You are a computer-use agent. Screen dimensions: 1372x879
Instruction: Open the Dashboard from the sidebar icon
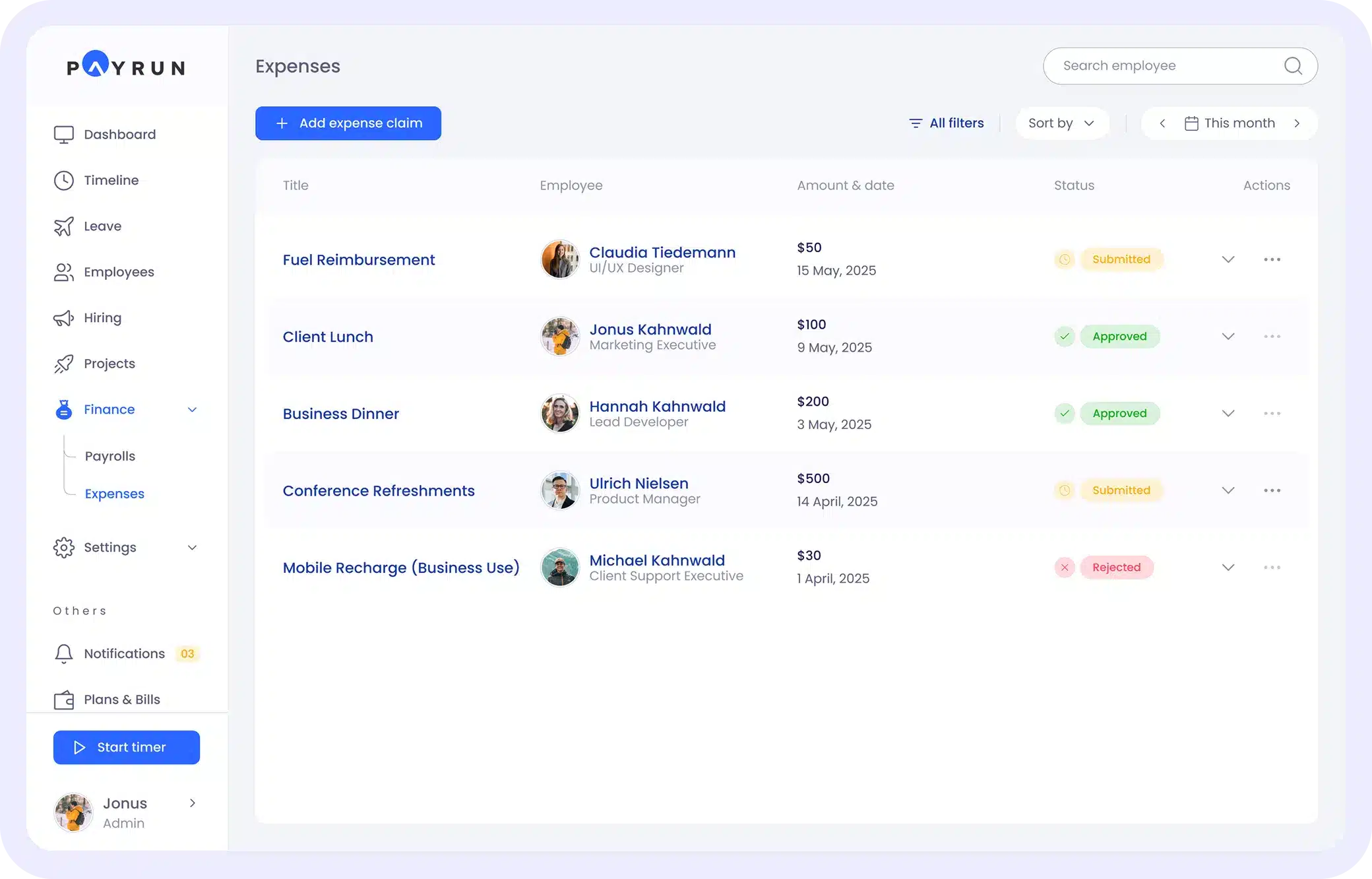coord(63,134)
